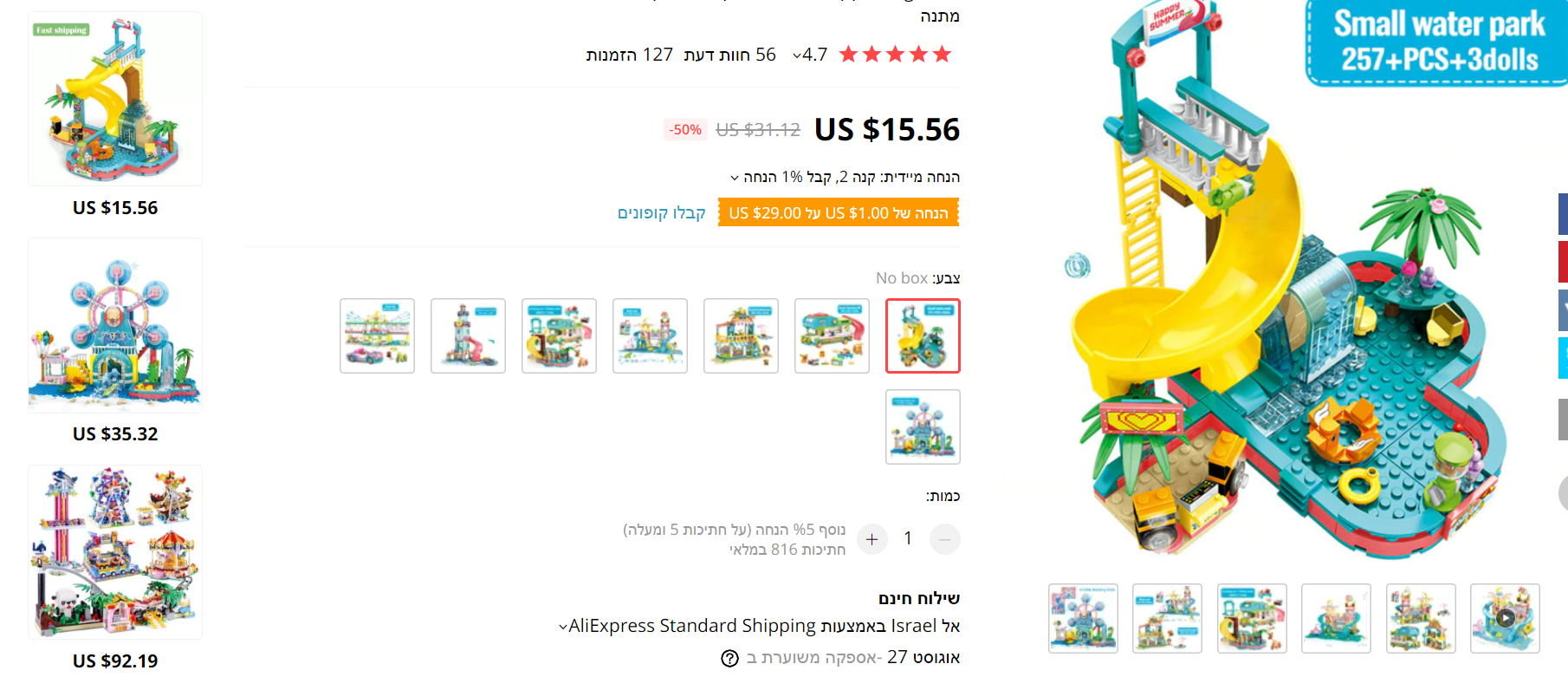Open the US $92.19 amusement park product
The image size is (1568, 690).
point(115,552)
